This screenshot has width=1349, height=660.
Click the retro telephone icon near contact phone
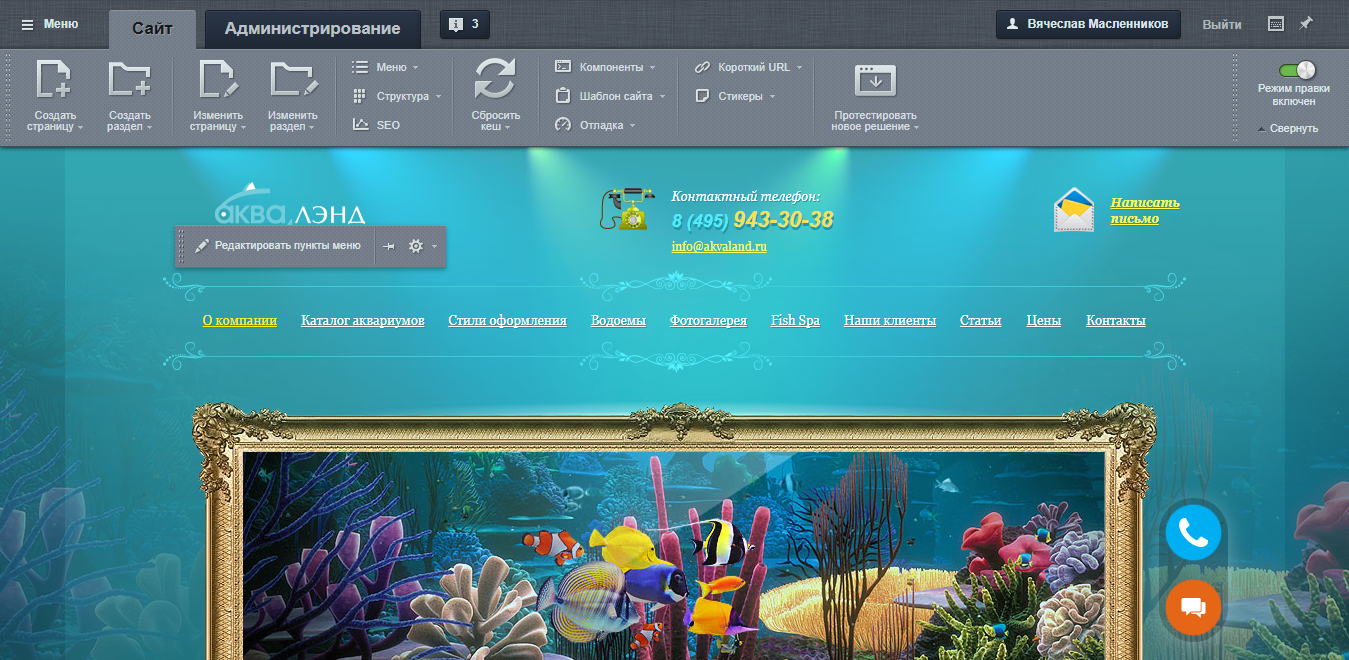[x=627, y=208]
